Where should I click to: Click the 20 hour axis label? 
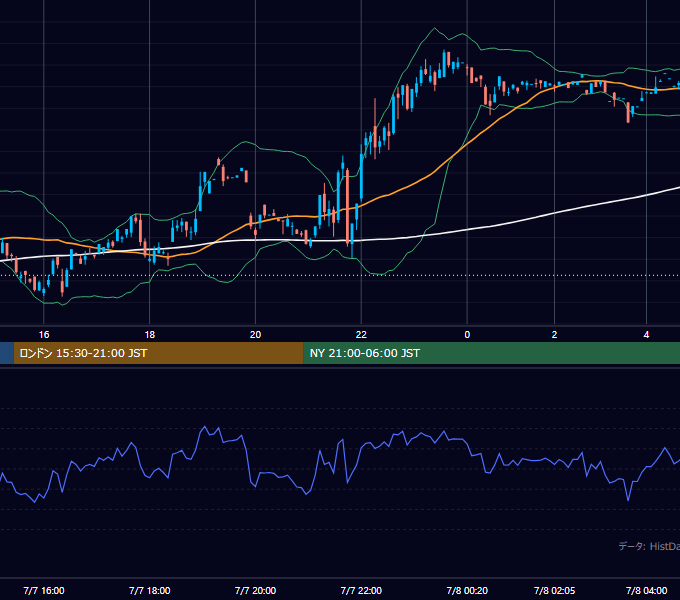255,335
